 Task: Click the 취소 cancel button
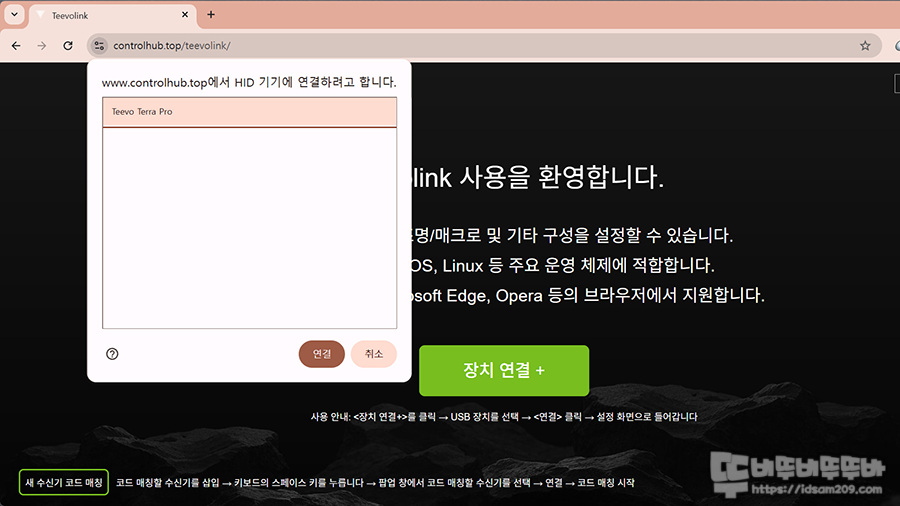click(374, 354)
